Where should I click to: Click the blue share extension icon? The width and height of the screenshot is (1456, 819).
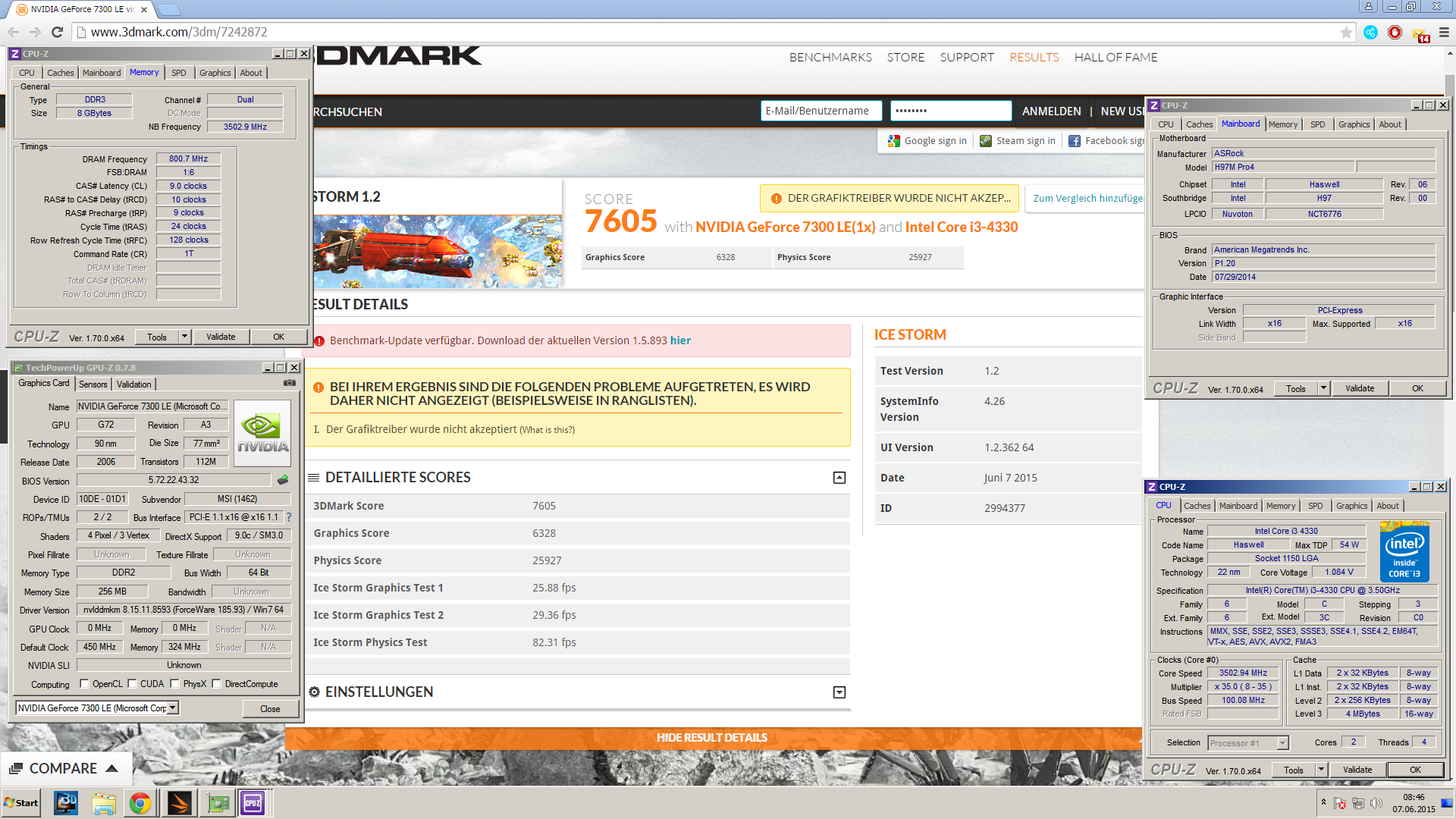pos(1370,32)
